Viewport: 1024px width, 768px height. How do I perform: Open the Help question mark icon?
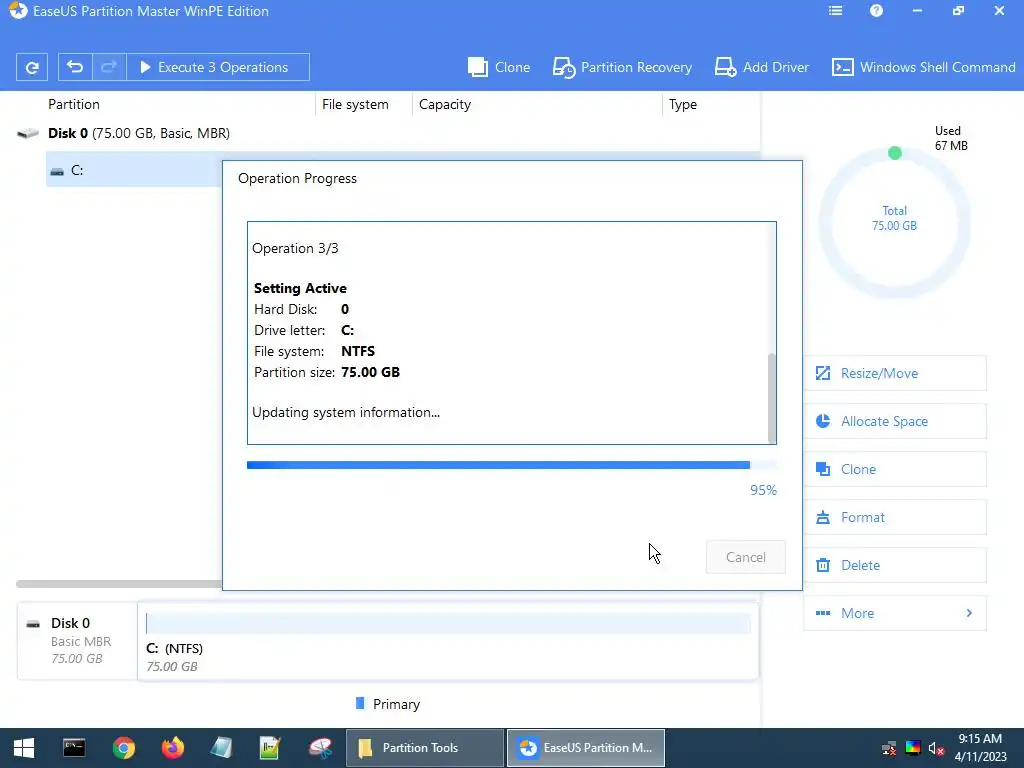pyautogui.click(x=876, y=11)
